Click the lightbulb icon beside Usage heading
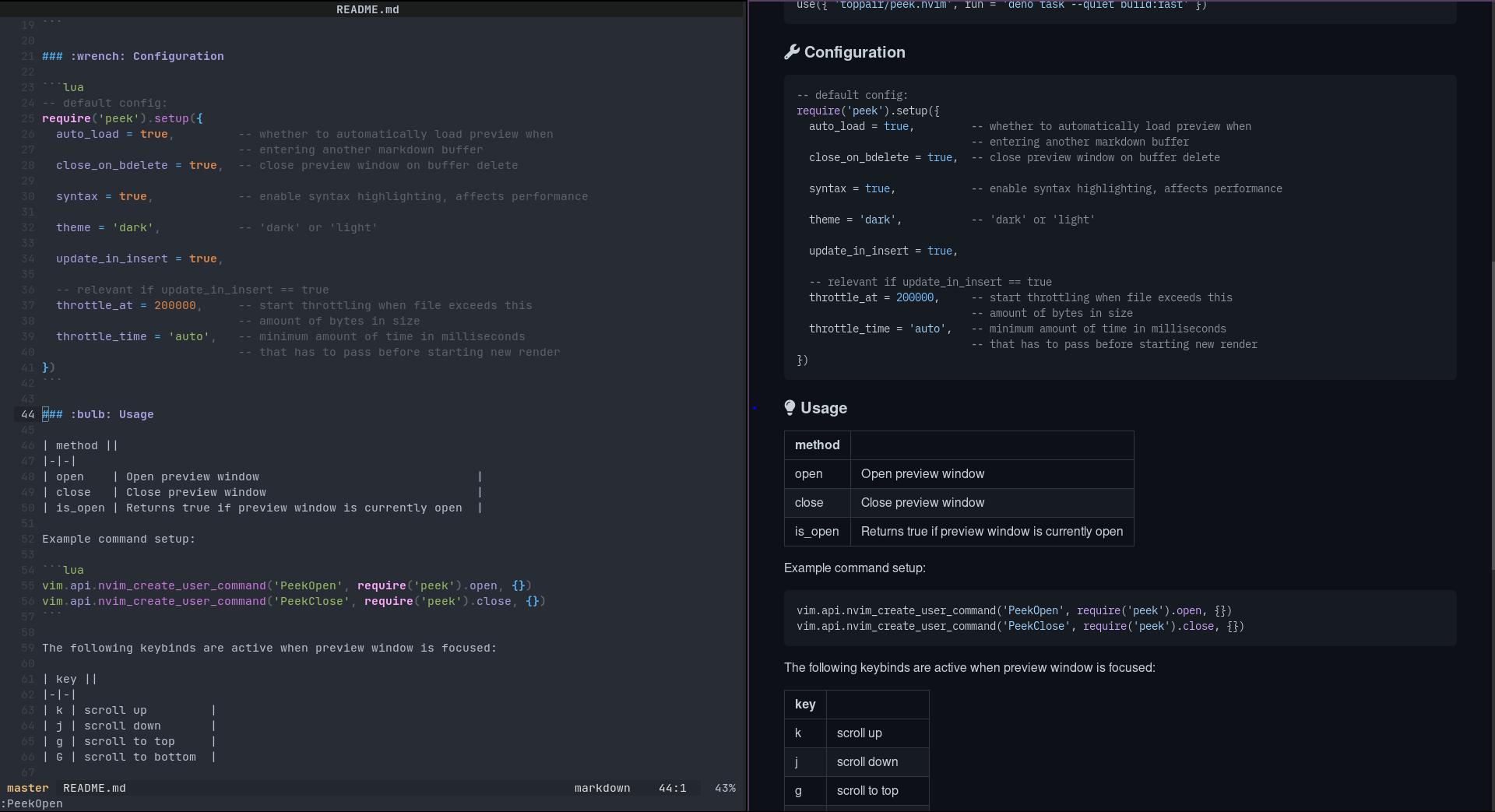The width and height of the screenshot is (1495, 812). [790, 408]
